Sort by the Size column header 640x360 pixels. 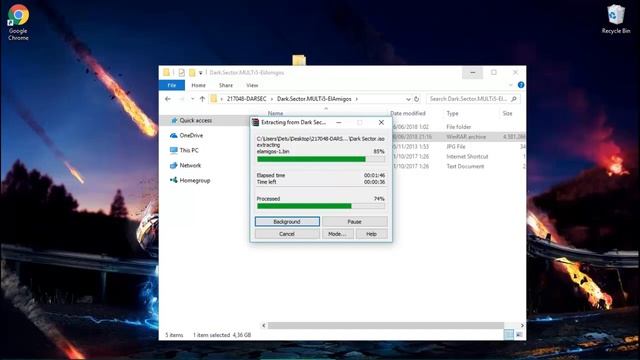pyautogui.click(x=507, y=113)
